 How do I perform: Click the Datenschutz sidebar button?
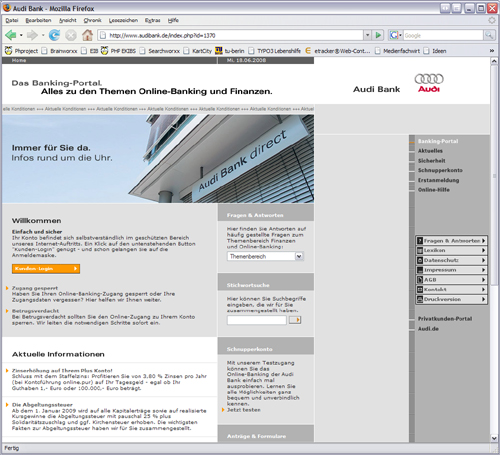pos(451,260)
